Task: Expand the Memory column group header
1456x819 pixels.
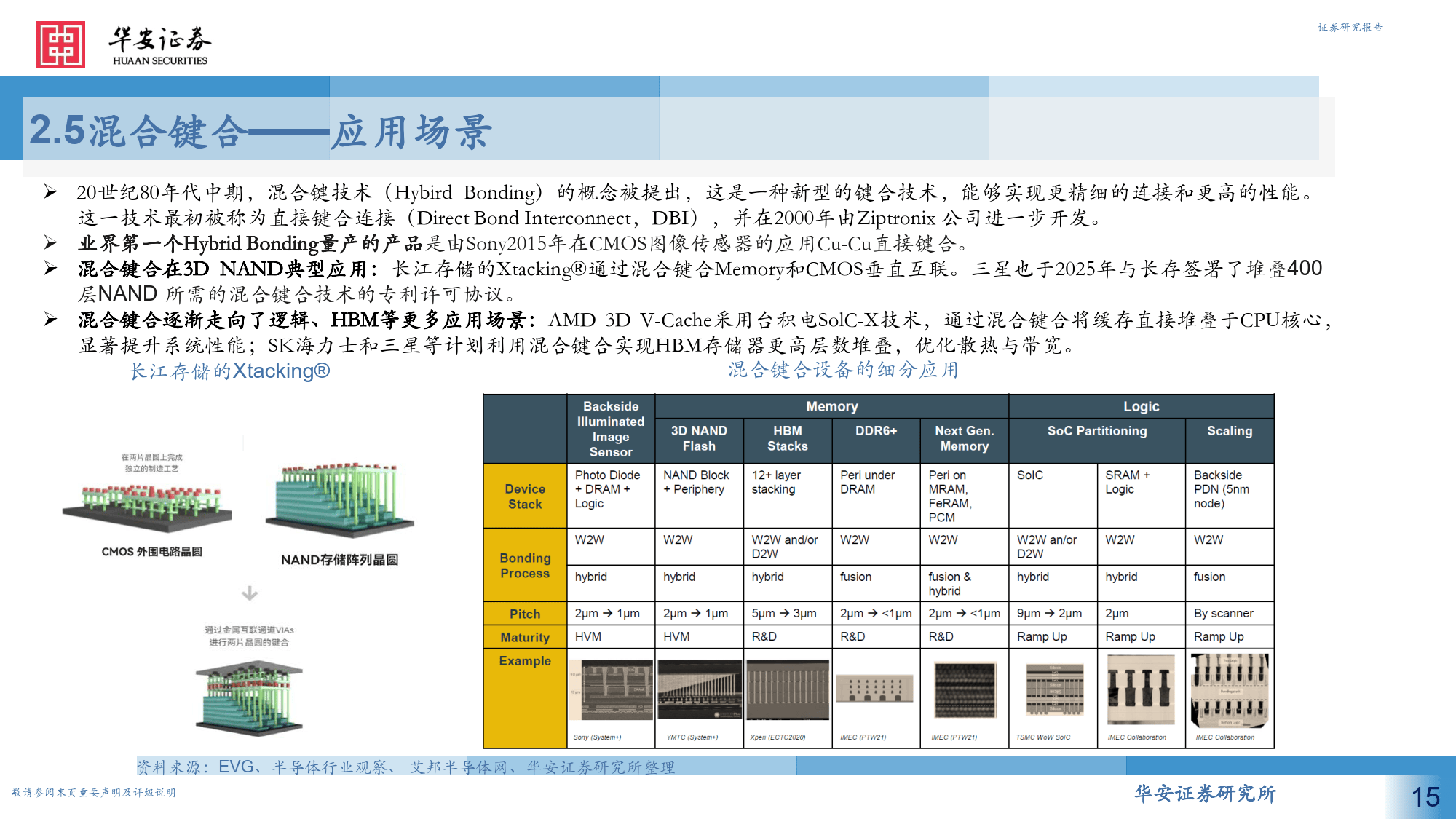Action: tap(832, 406)
